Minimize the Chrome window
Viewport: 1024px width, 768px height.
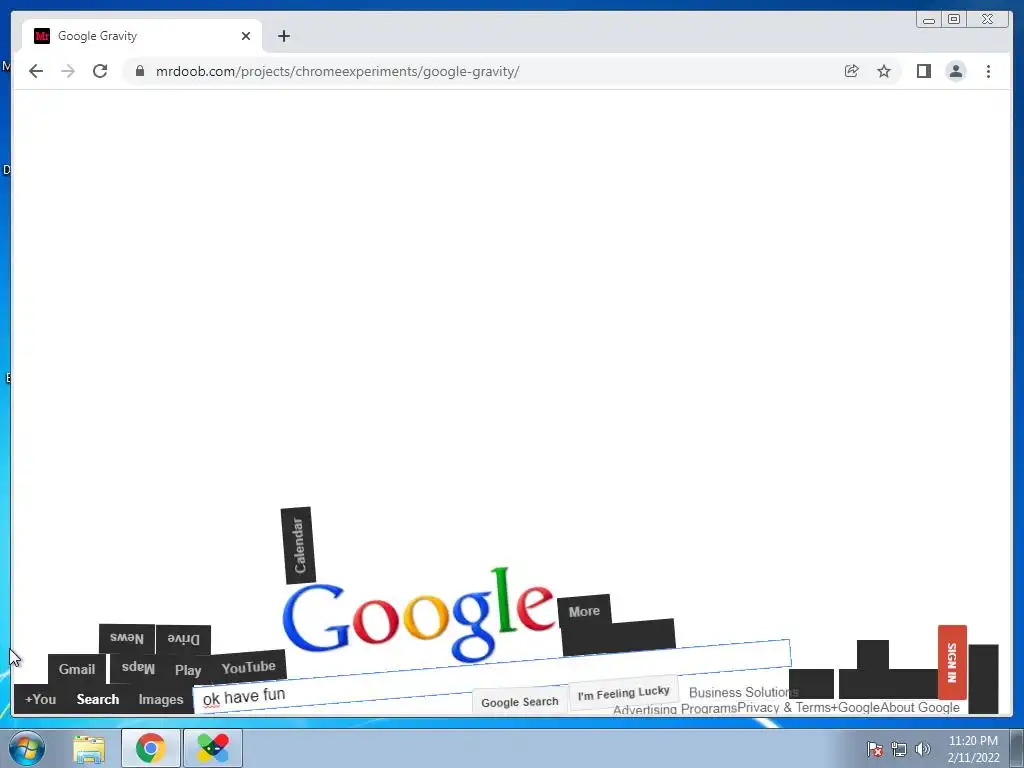pos(929,20)
